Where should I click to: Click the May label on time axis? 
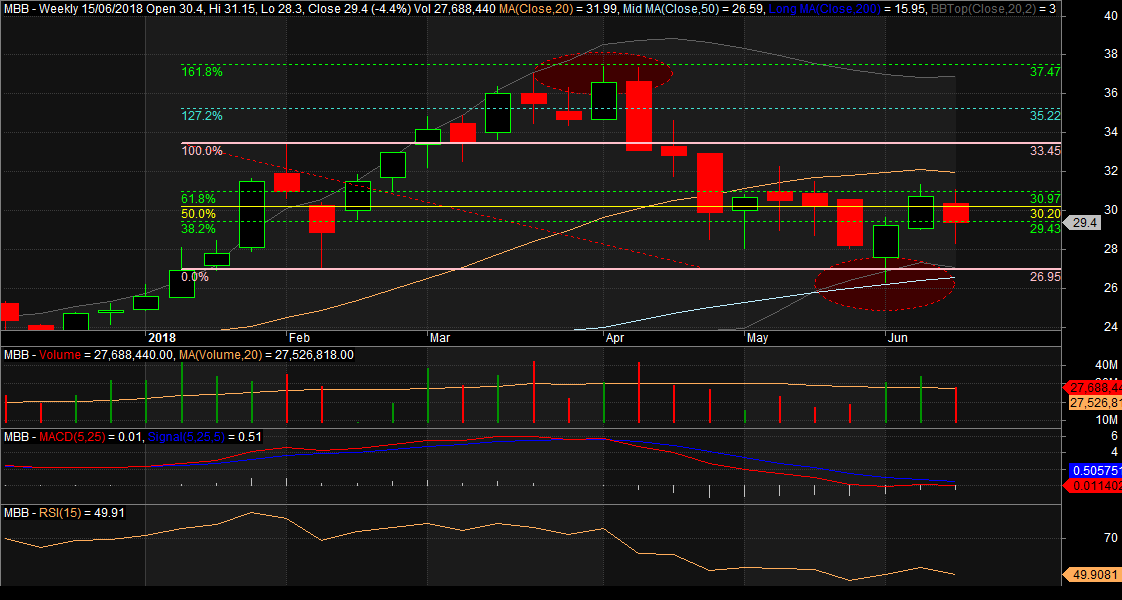[x=757, y=338]
